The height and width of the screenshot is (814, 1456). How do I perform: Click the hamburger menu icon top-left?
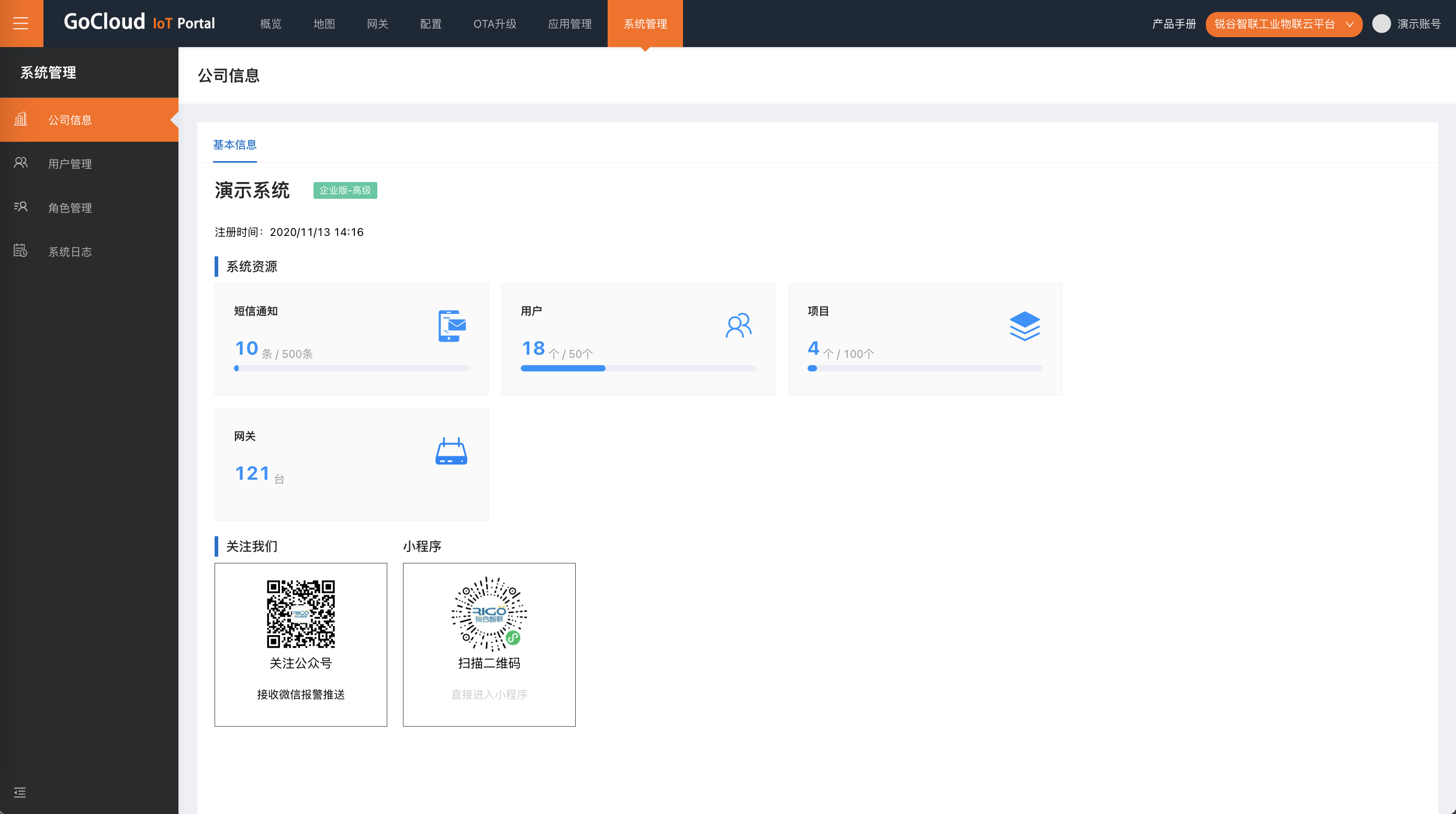pos(21,23)
